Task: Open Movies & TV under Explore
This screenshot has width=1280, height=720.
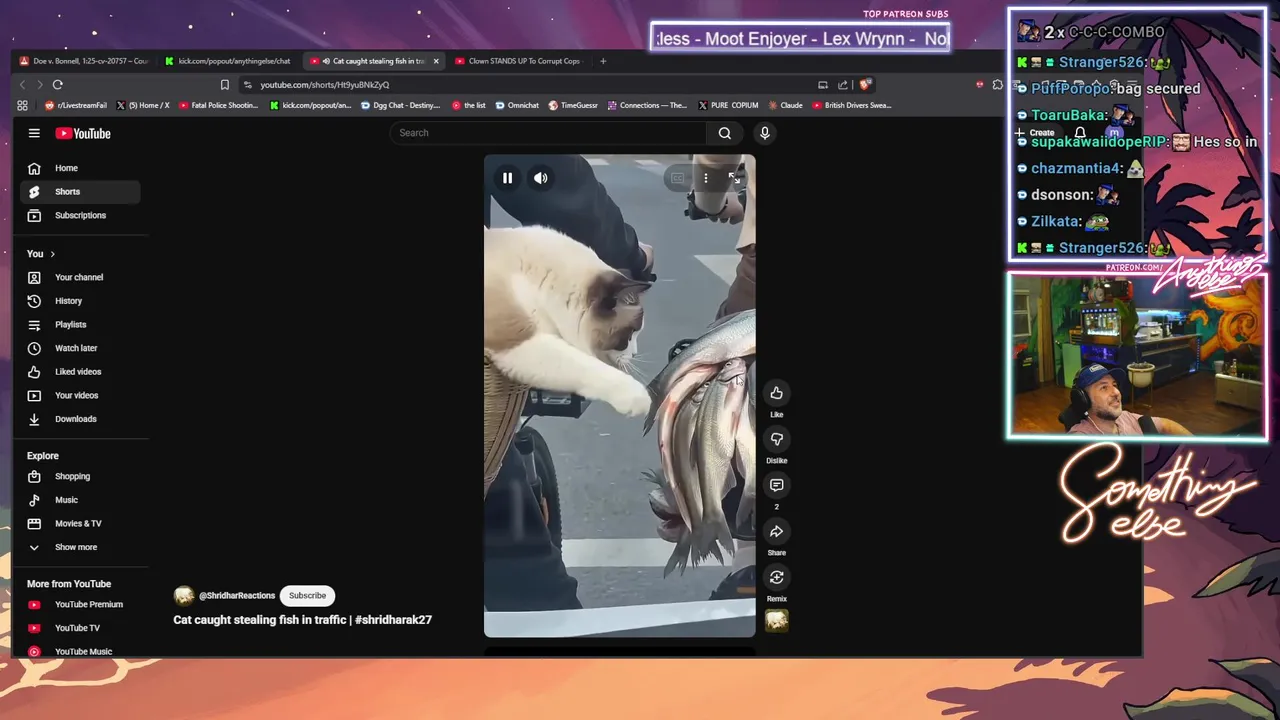Action: pos(80,524)
